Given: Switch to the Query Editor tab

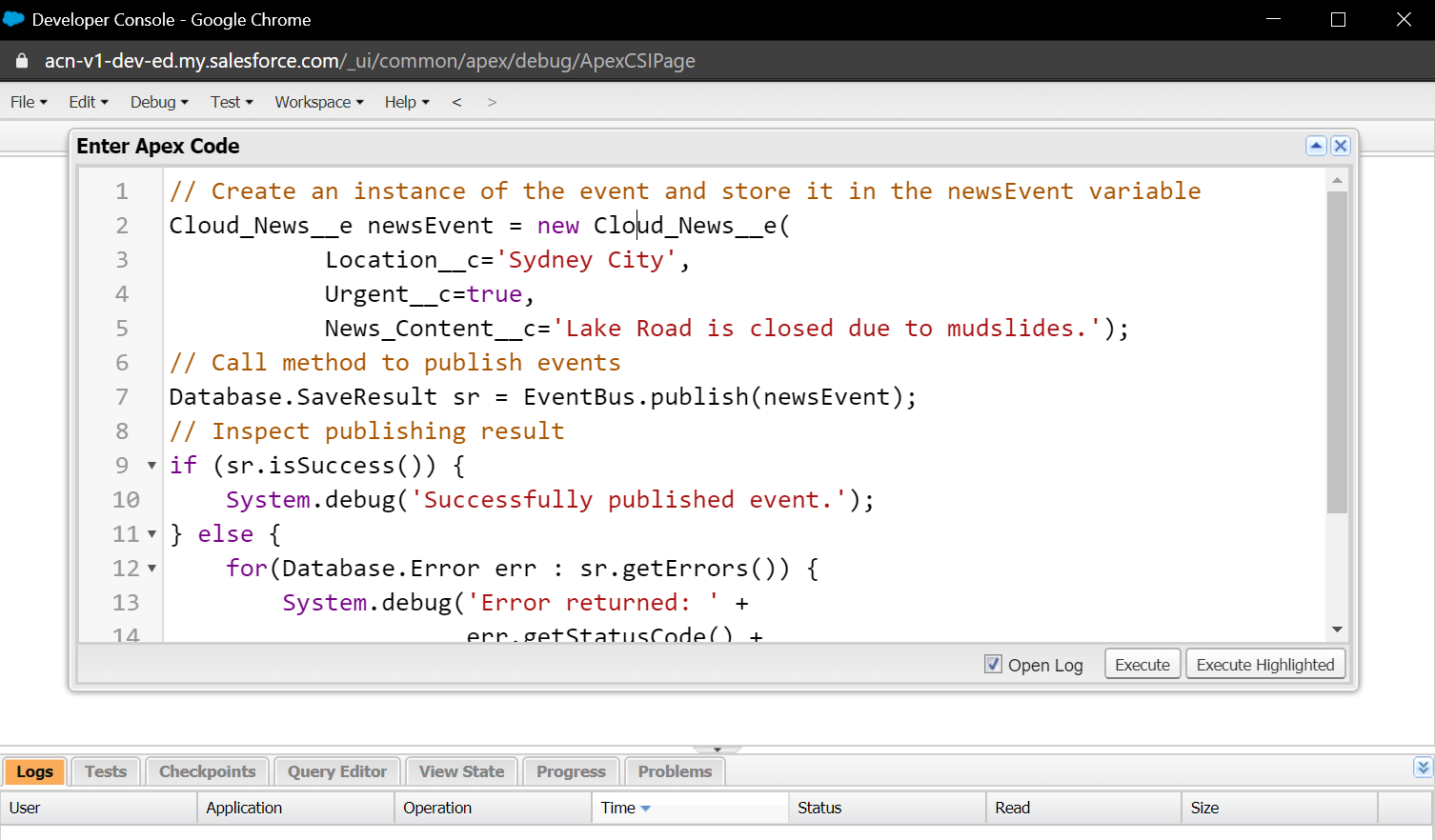Looking at the screenshot, I should click(337, 771).
